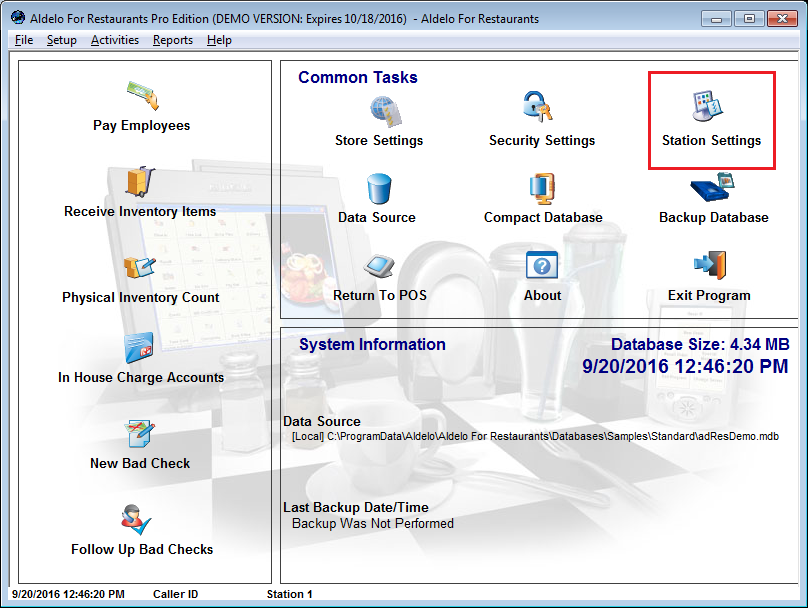Select the About label
808x608 pixels.
(x=543, y=295)
